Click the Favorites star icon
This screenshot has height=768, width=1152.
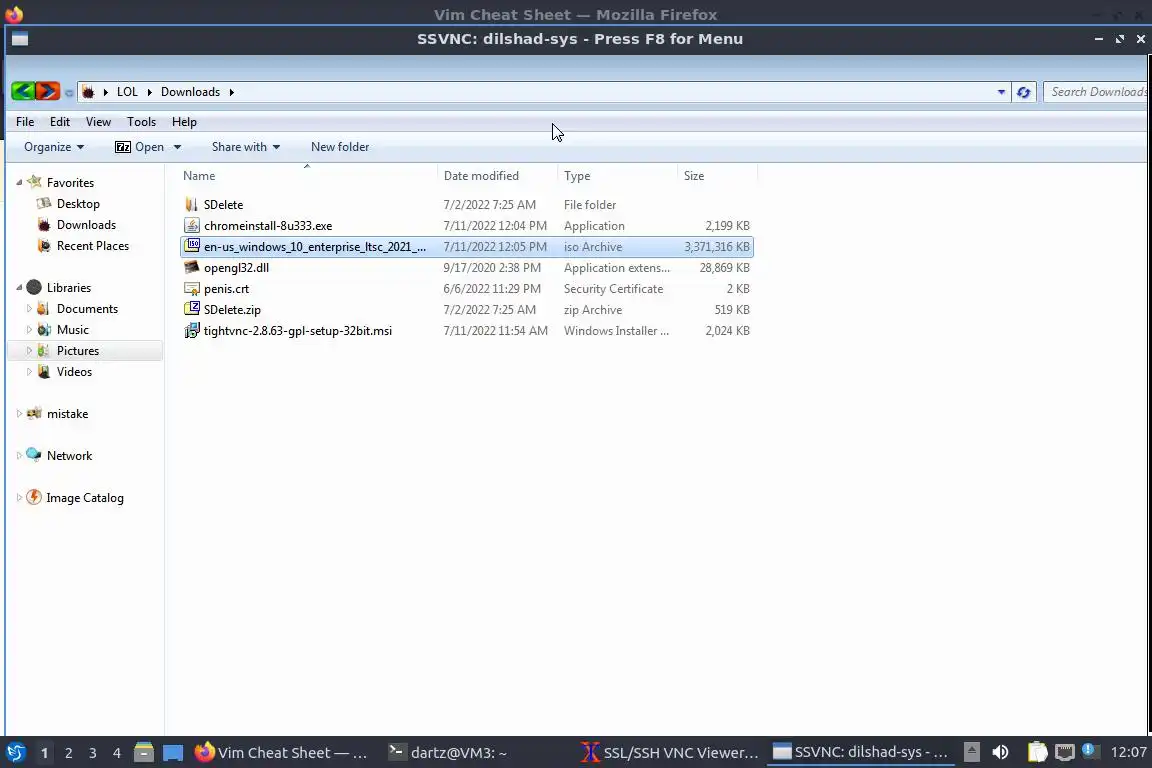(35, 182)
